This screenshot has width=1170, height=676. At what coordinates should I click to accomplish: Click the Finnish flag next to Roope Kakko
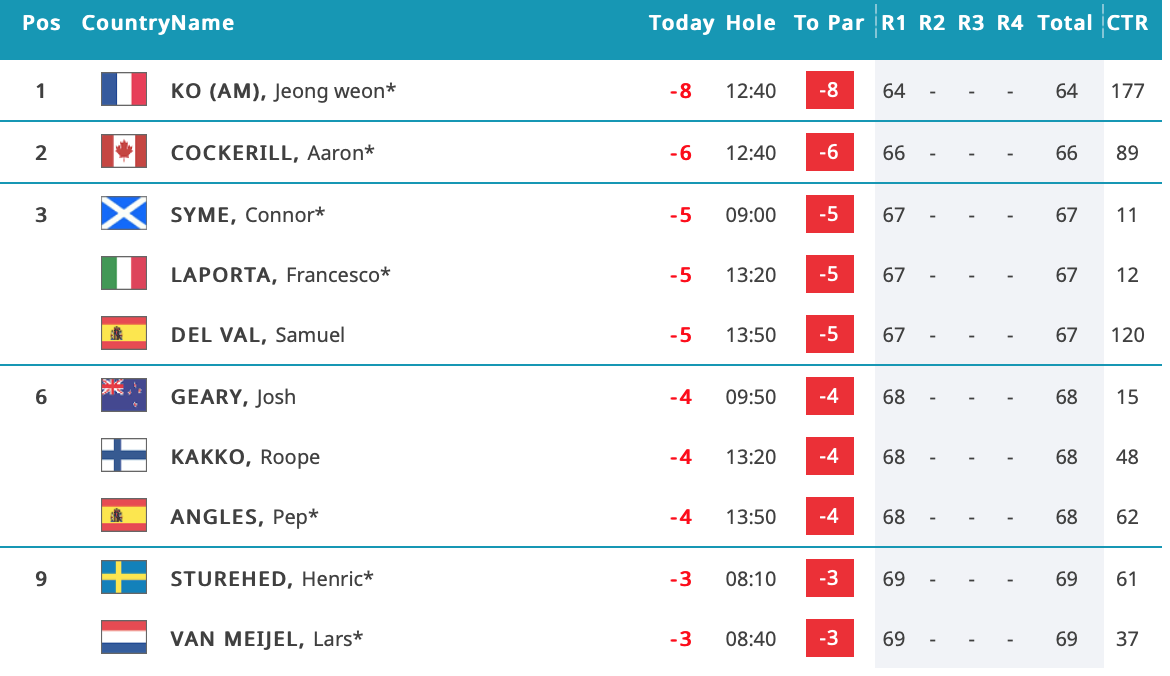124,456
